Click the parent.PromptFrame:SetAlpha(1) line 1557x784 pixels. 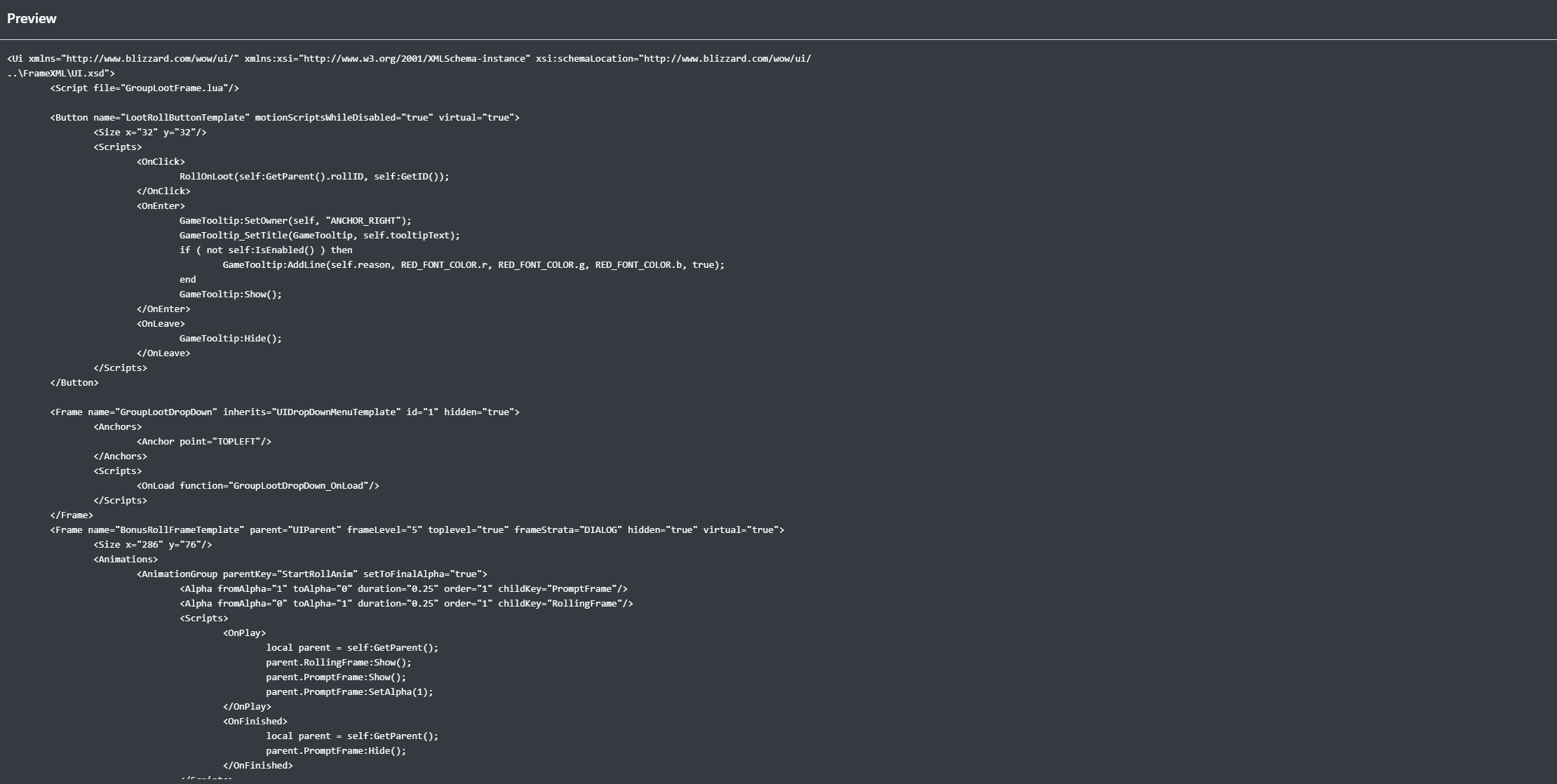click(x=349, y=692)
